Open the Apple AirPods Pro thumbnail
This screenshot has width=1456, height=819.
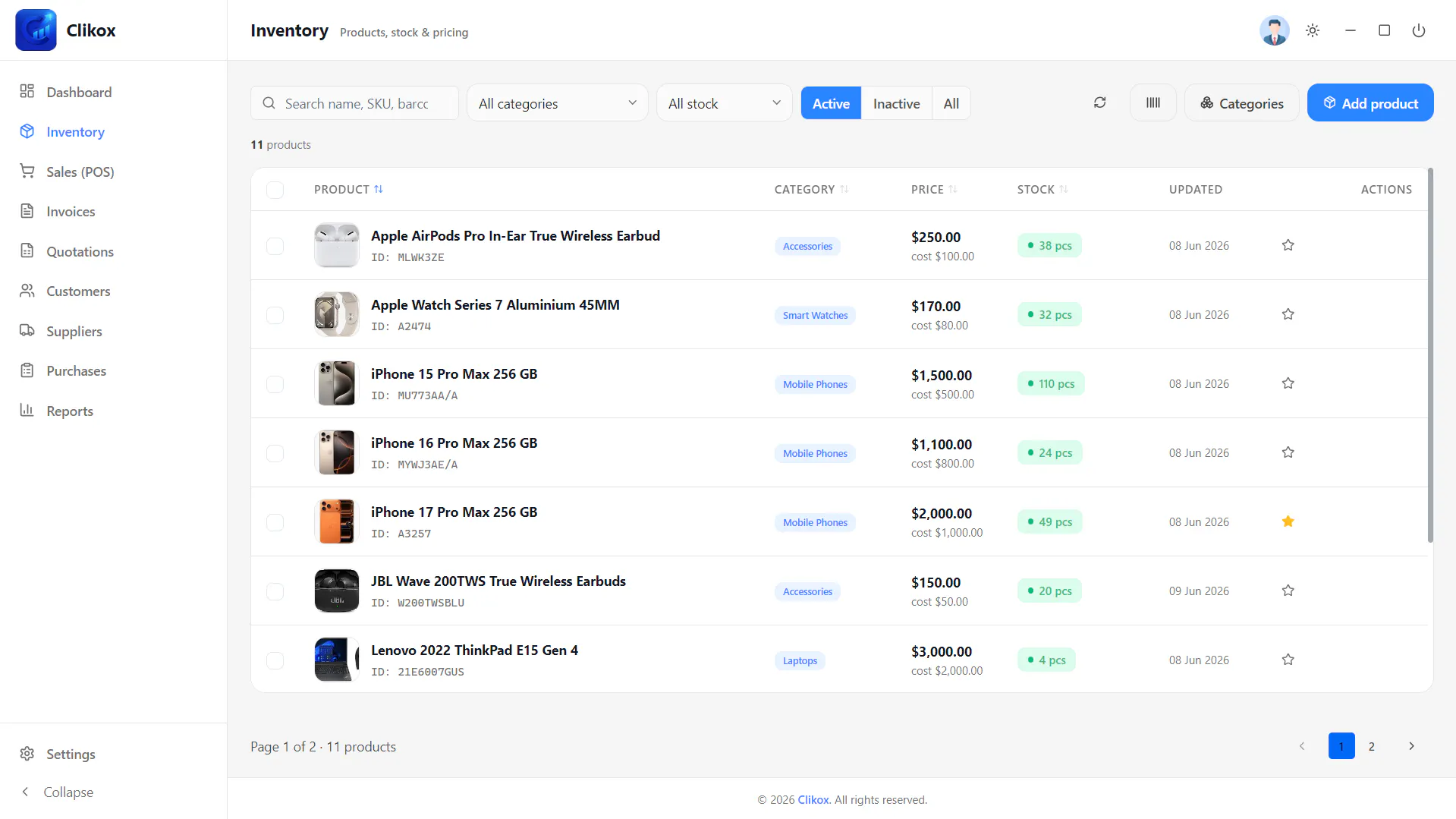pyautogui.click(x=337, y=245)
